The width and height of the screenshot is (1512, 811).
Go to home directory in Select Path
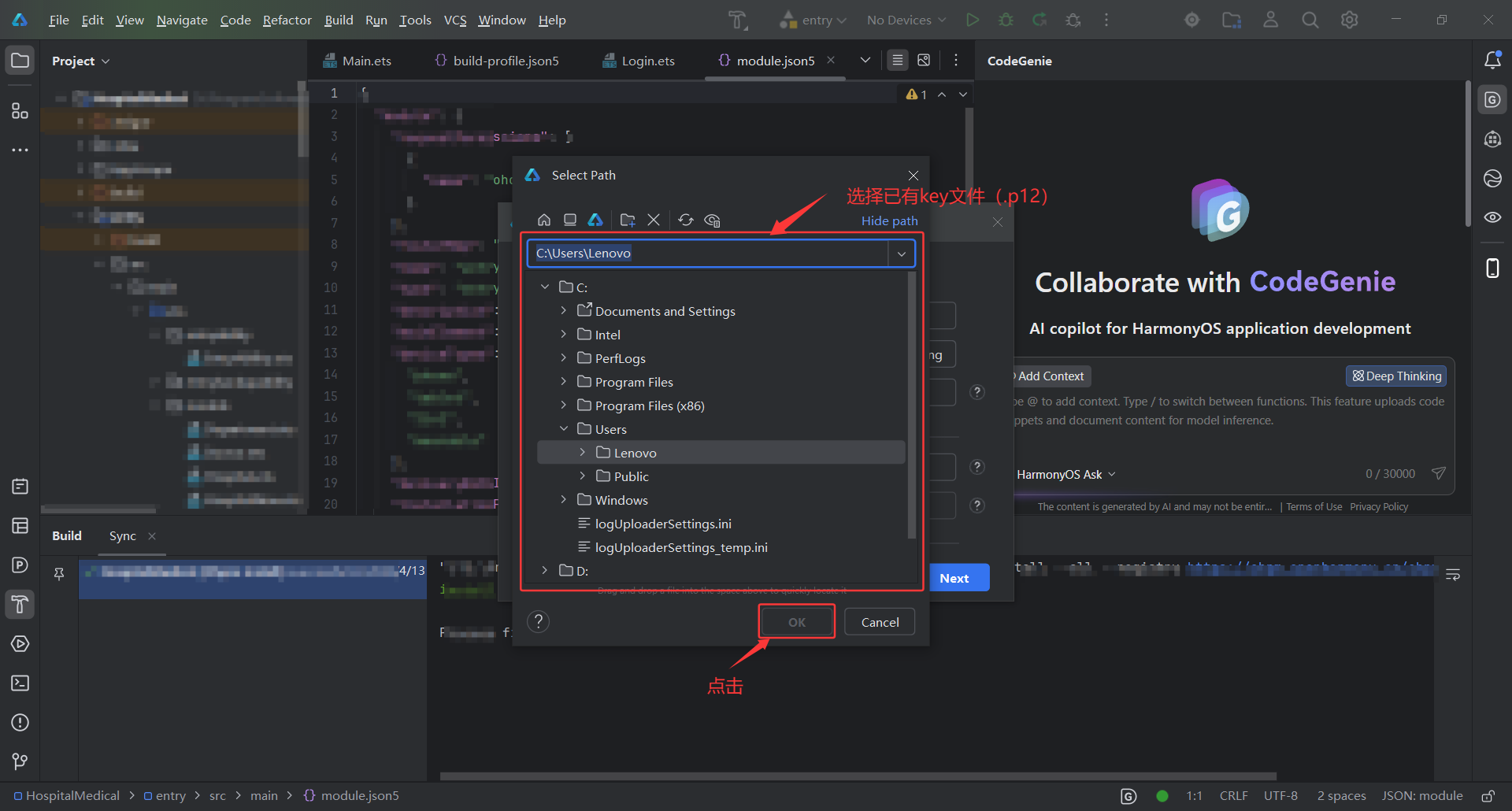[x=544, y=220]
